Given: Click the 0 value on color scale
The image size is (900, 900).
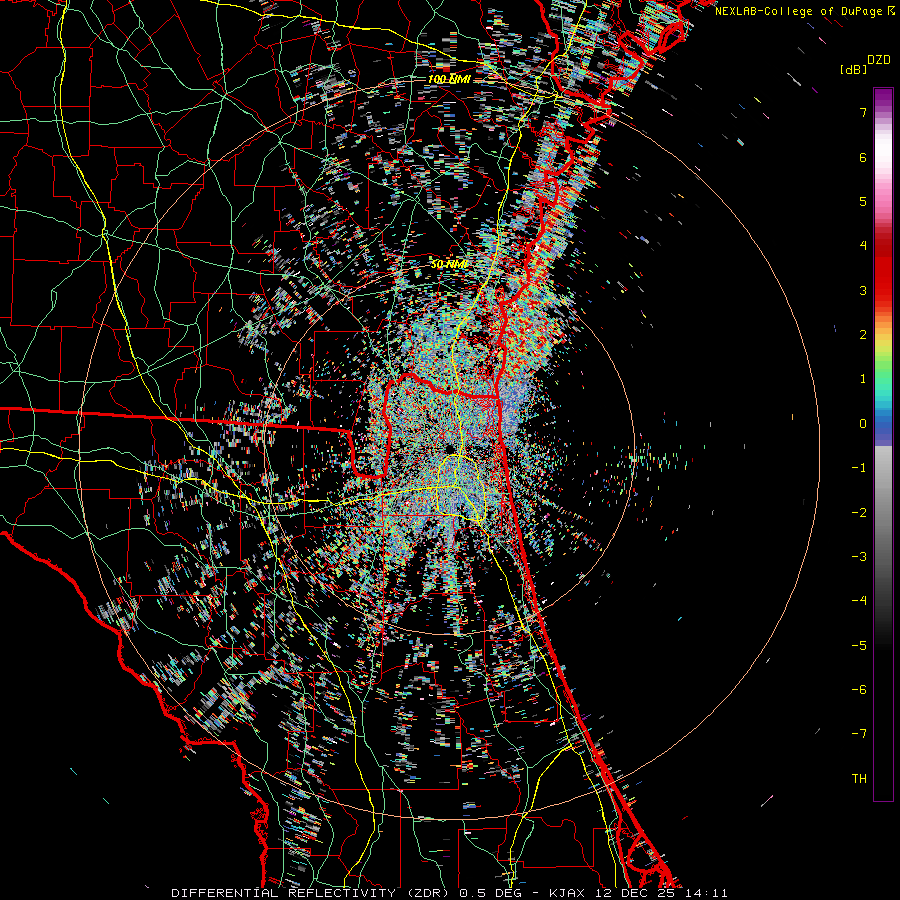Looking at the screenshot, I should [x=863, y=424].
